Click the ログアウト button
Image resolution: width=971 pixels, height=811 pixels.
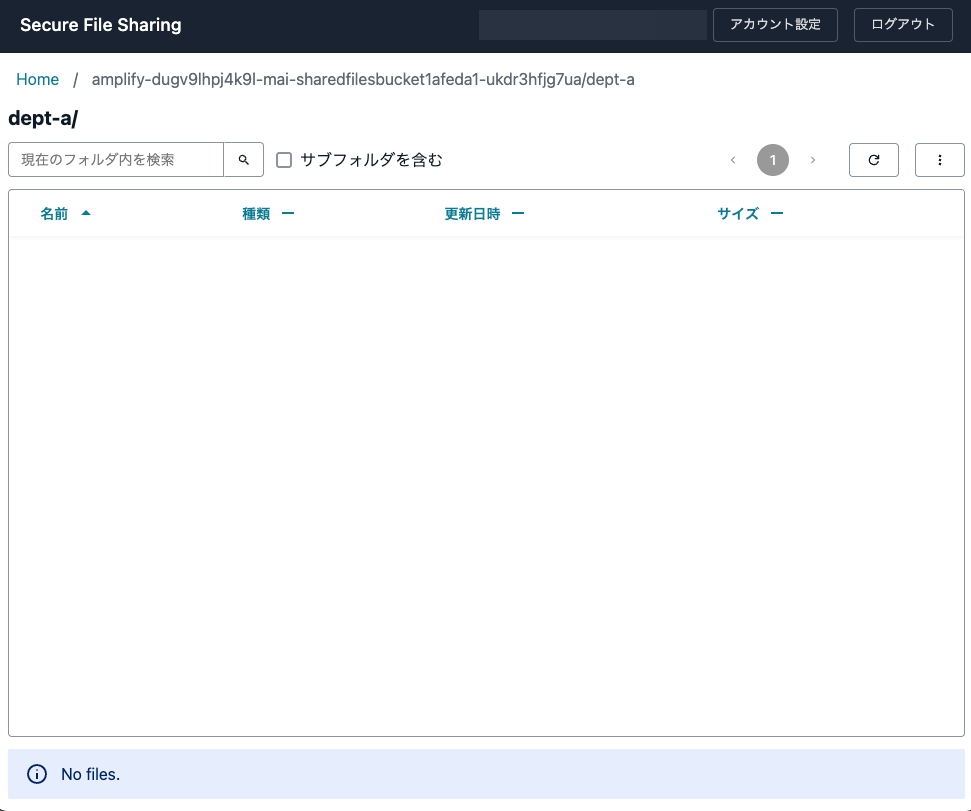903,25
